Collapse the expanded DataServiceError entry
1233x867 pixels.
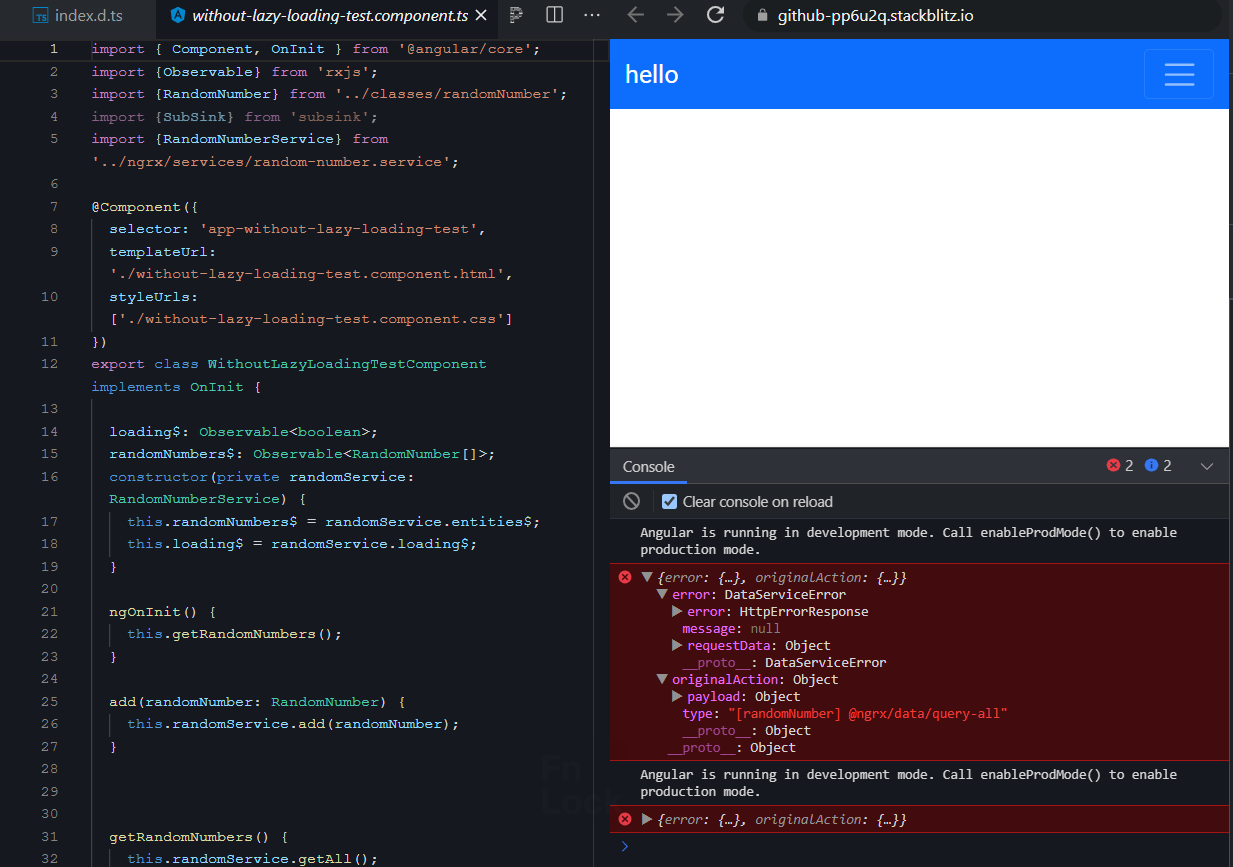coord(662,594)
